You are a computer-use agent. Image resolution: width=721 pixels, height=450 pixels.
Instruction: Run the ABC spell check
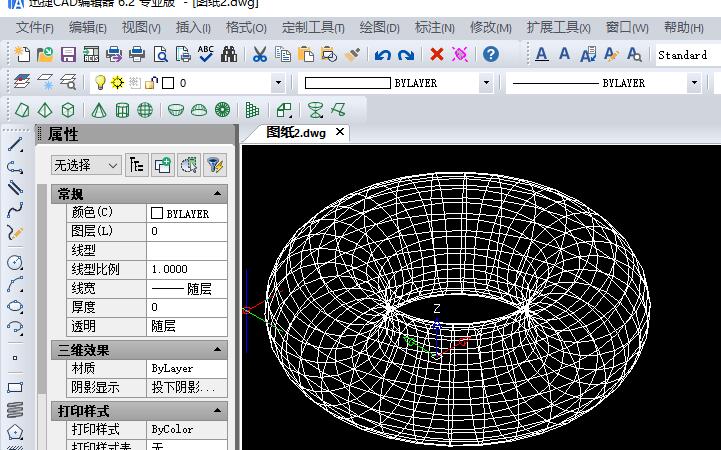[206, 54]
